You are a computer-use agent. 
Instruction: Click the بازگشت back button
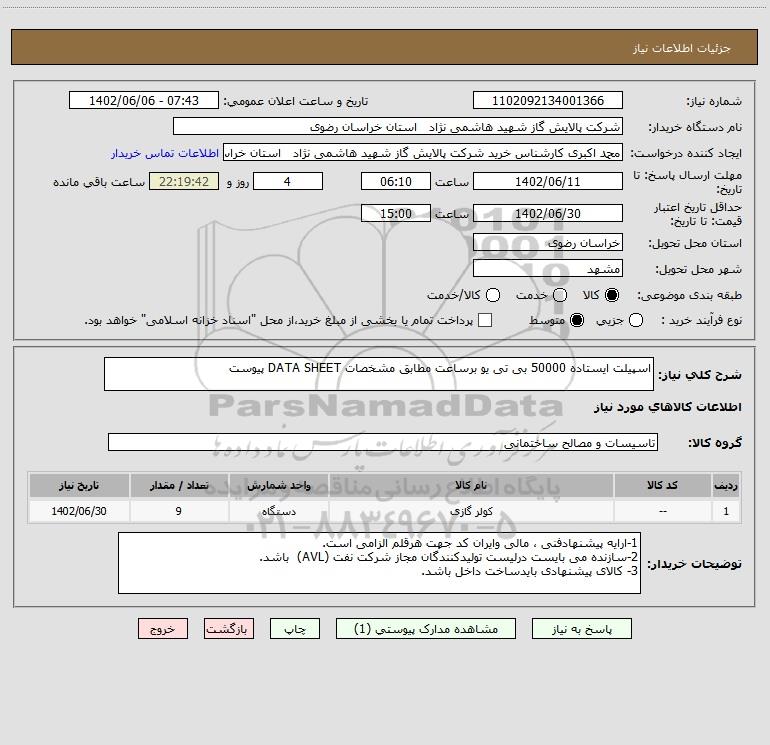click(x=229, y=629)
